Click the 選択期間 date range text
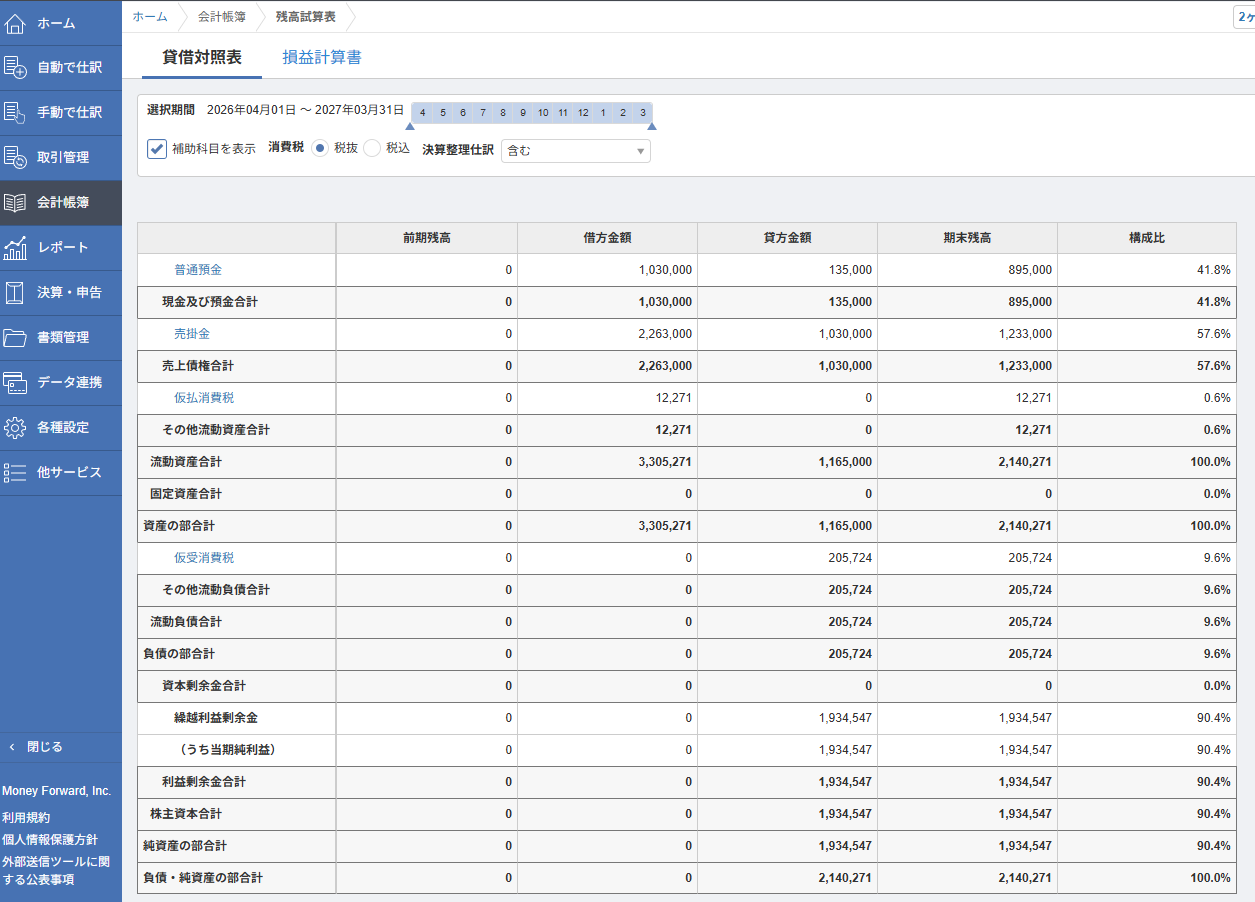This screenshot has width=1255, height=902. pos(305,110)
